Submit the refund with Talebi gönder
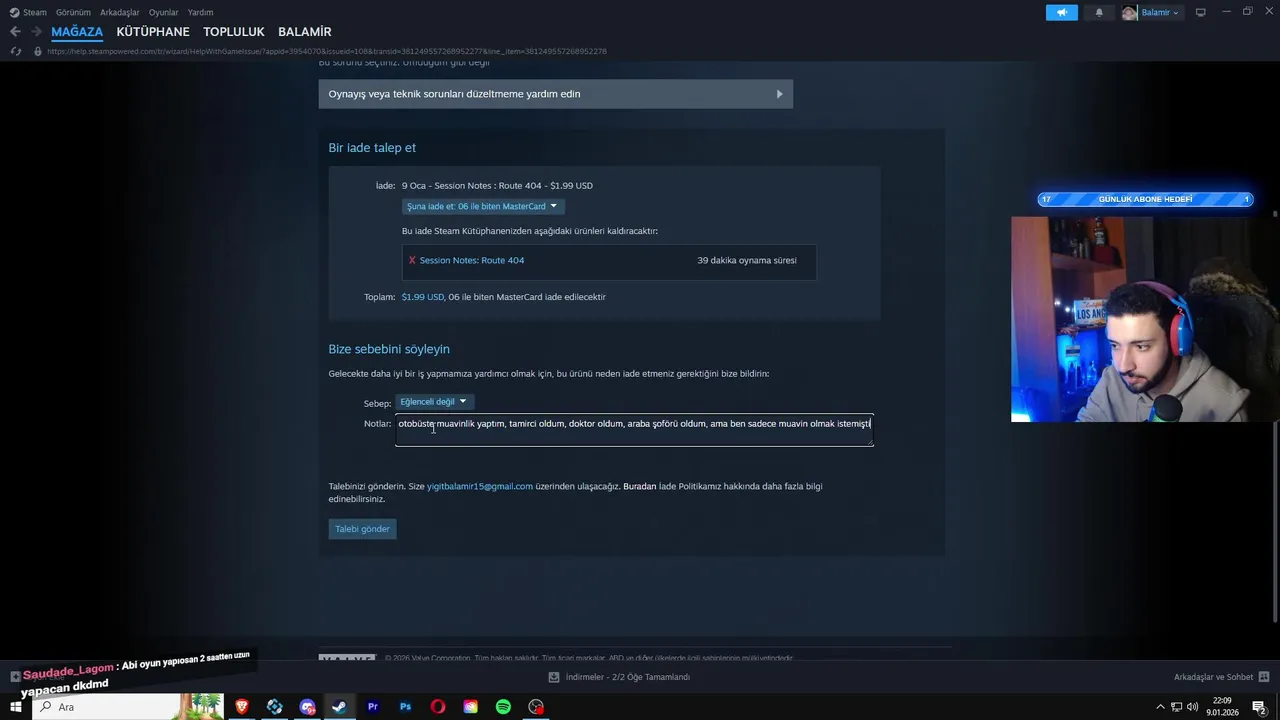The height and width of the screenshot is (720, 1280). 362,529
